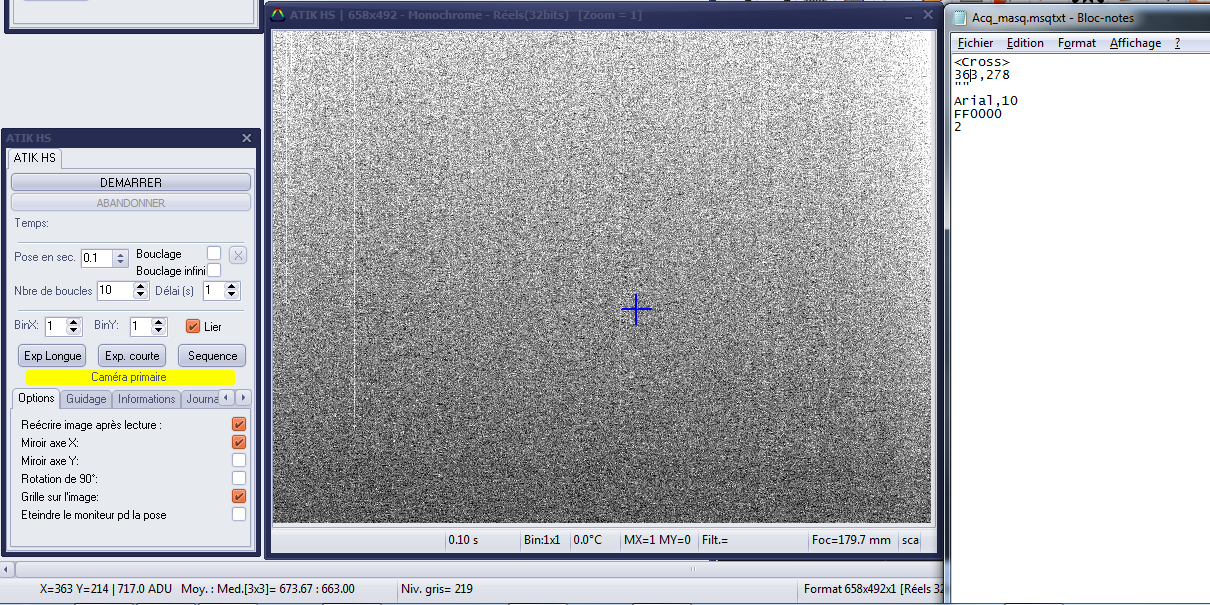Open the Informations tab

(x=146, y=399)
